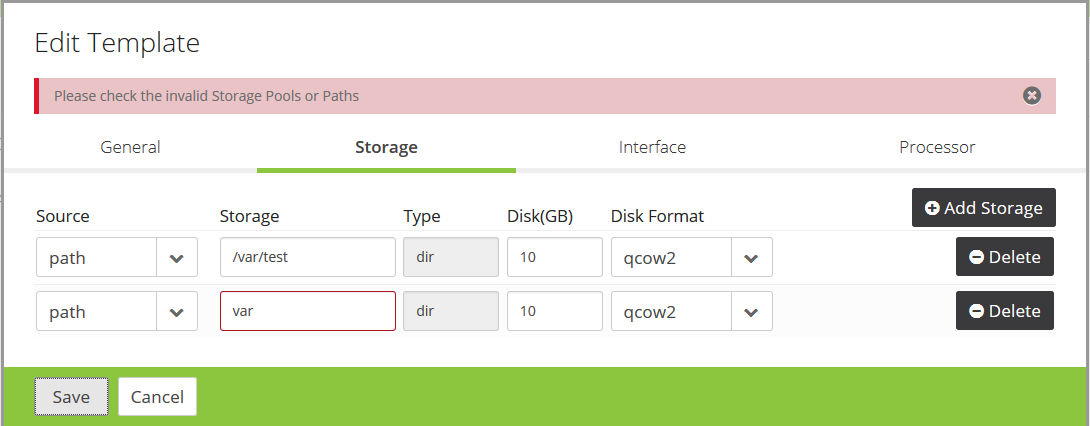Expand second row Disk Format qcow2 dropdown
The width and height of the screenshot is (1090, 426).
(751, 312)
